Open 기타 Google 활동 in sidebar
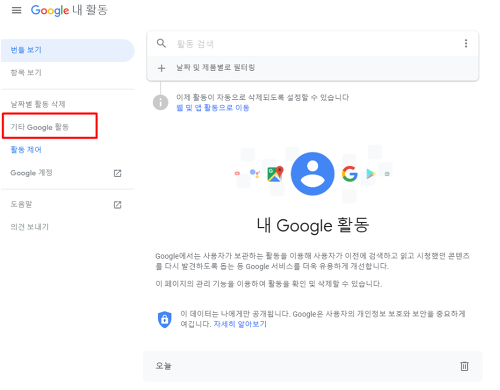This screenshot has width=500, height=390. pyautogui.click(x=40, y=127)
